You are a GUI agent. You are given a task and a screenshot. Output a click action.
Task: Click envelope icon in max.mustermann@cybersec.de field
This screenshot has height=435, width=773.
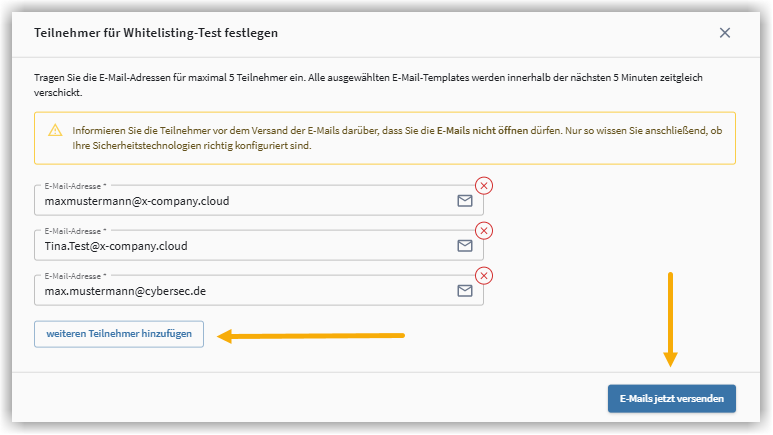click(464, 290)
